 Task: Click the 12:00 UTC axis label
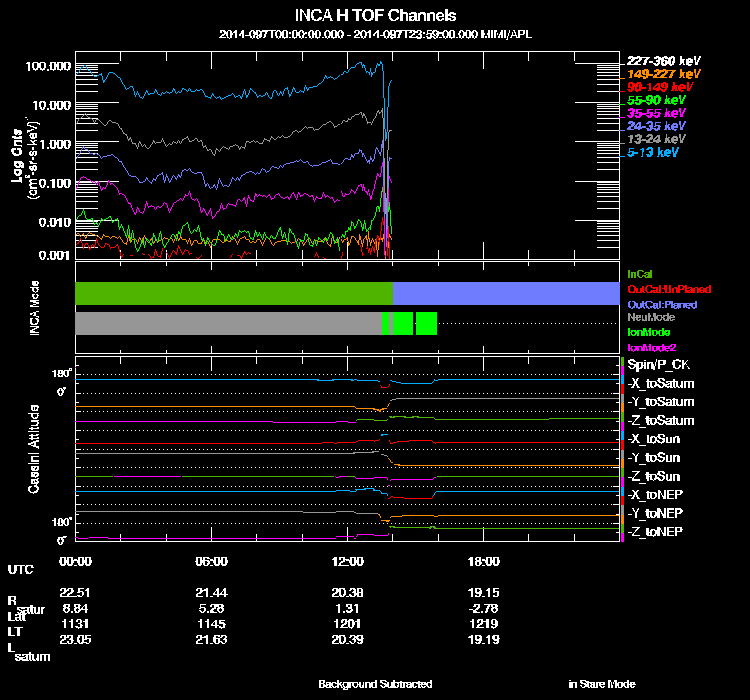click(x=348, y=561)
